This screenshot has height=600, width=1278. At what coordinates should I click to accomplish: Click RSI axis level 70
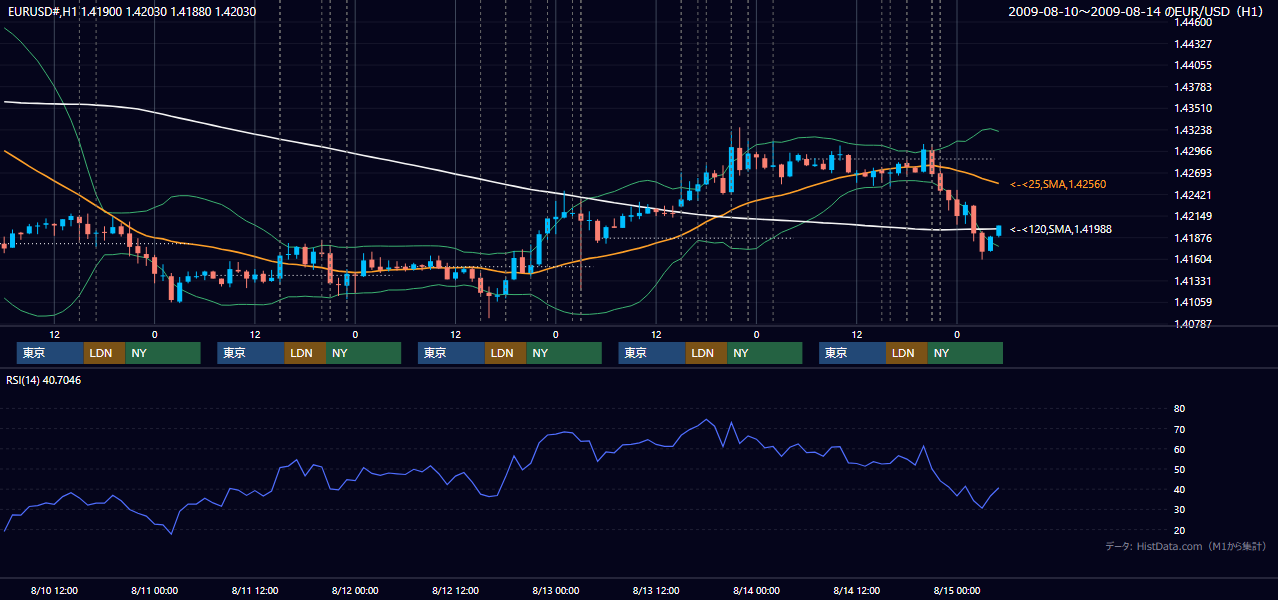(1179, 429)
